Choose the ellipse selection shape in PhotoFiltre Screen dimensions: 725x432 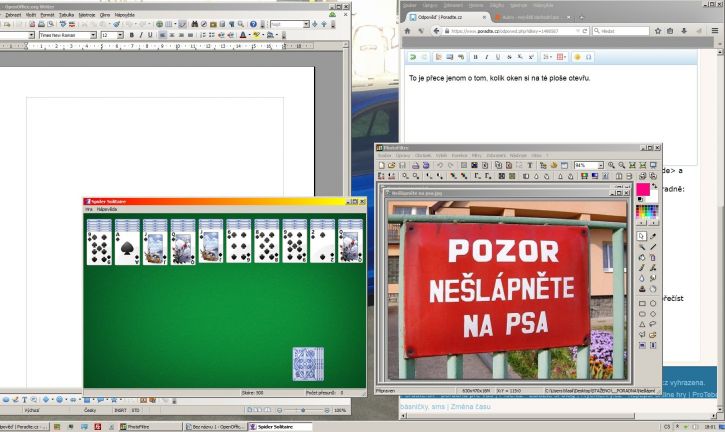point(653,304)
